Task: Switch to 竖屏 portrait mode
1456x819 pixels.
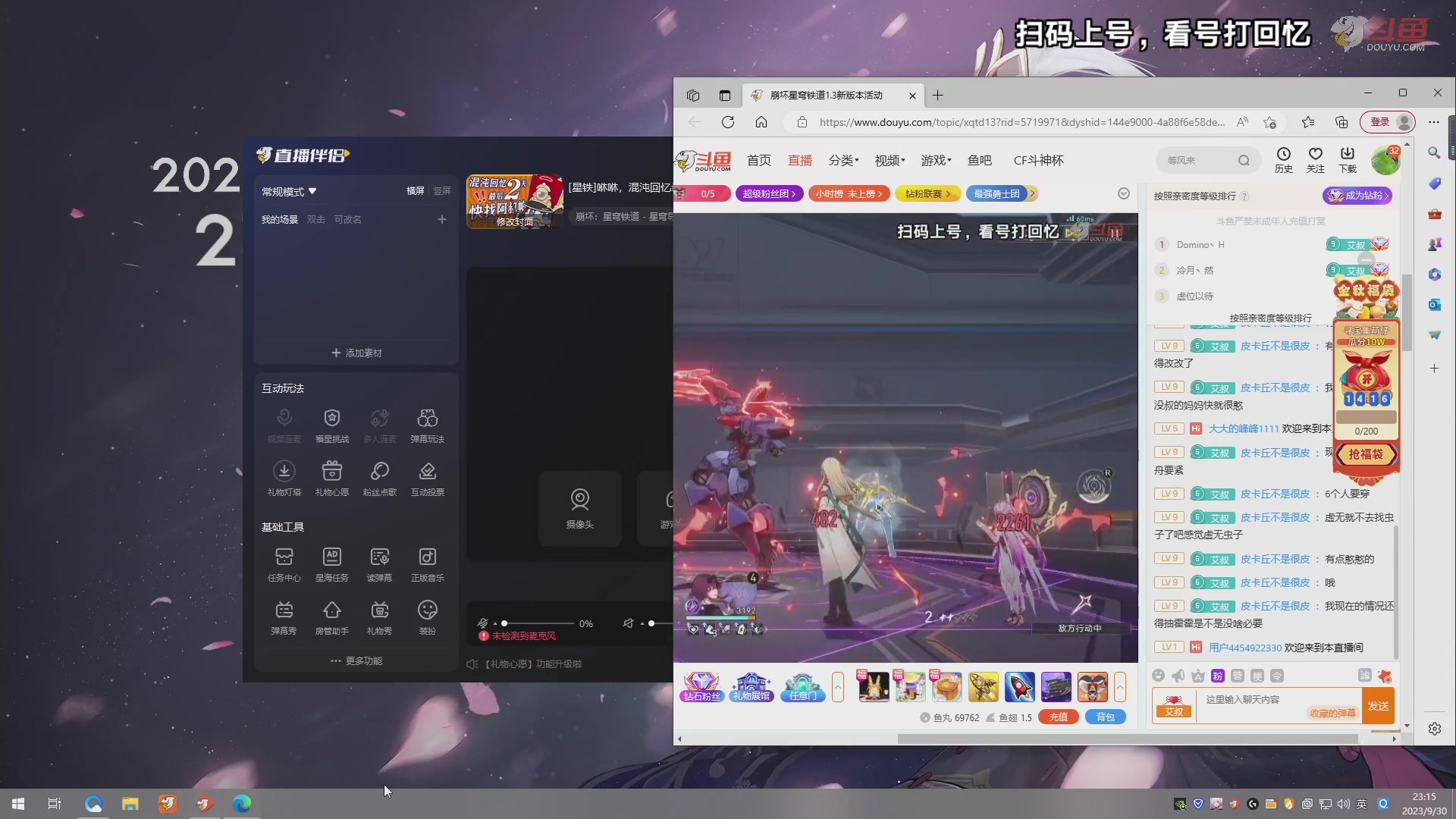Action: pyautogui.click(x=442, y=191)
